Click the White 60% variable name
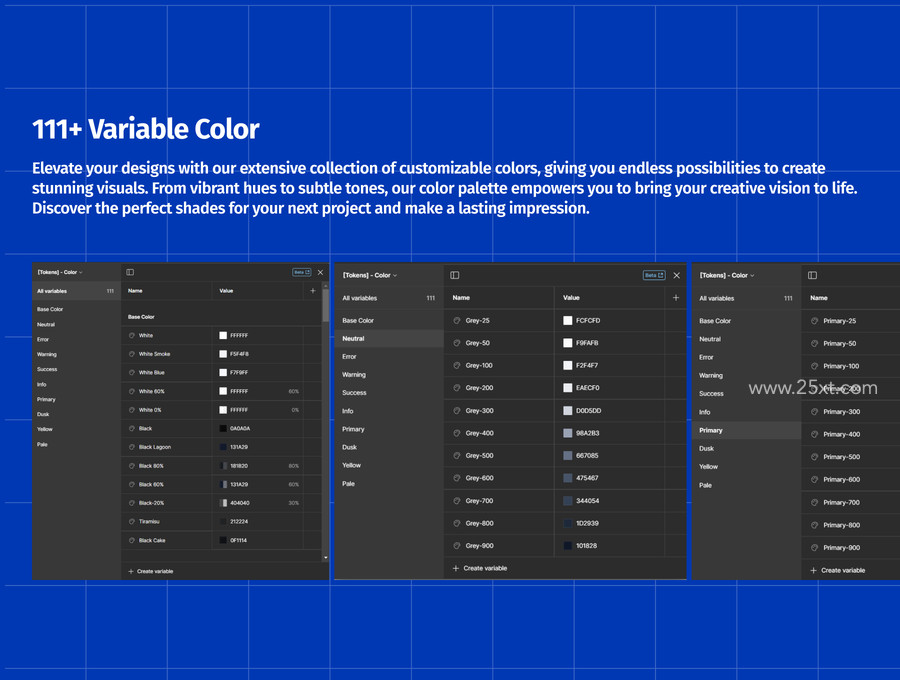 [152, 391]
